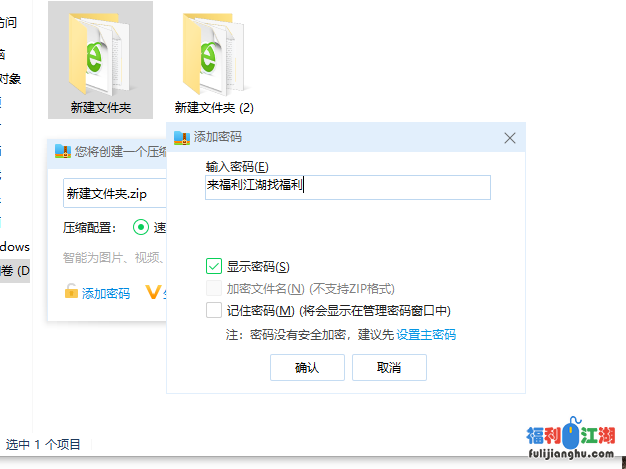Enable the 记住密码(M) checkbox
Screen dimensions: 626x469
tap(213, 310)
